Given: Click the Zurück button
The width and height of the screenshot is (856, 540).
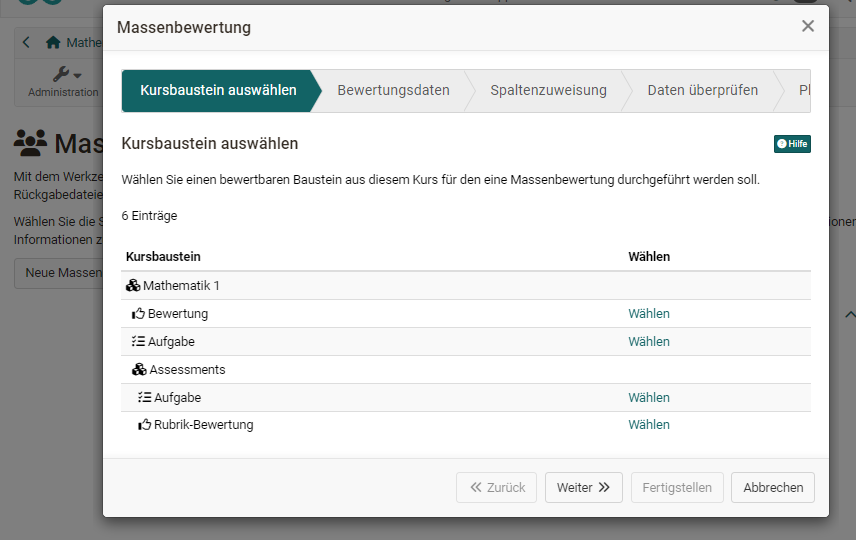Looking at the screenshot, I should [496, 488].
